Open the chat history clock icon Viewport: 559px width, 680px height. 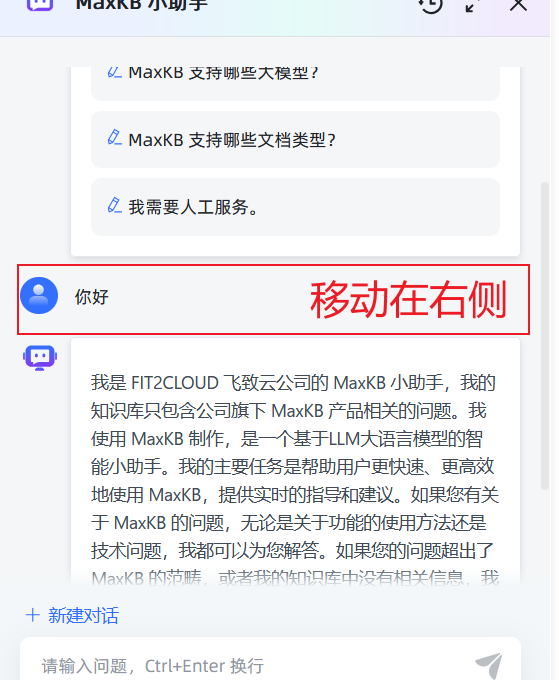click(430, 5)
